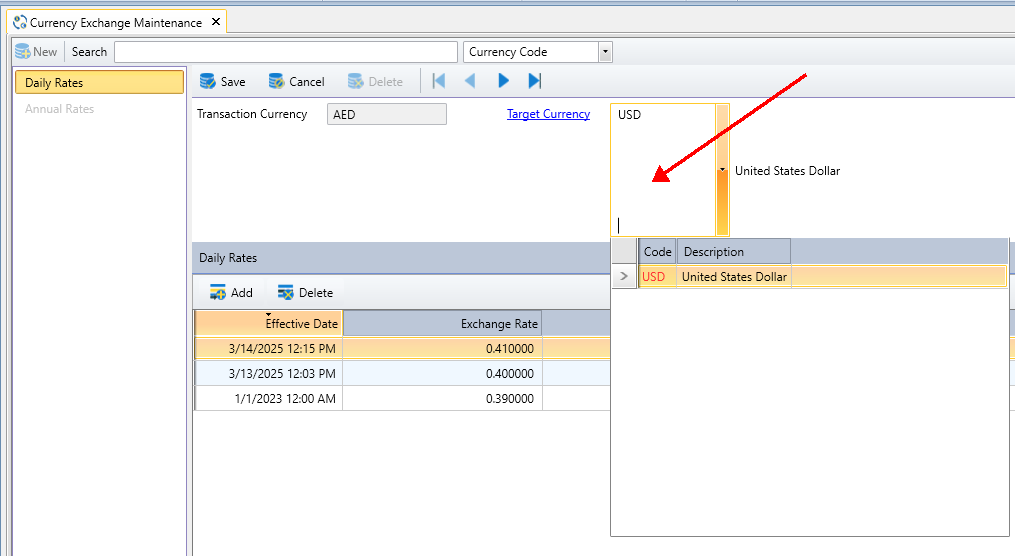This screenshot has height=556, width=1015.
Task: Open the Currency Code search dropdown
Action: tap(605, 52)
